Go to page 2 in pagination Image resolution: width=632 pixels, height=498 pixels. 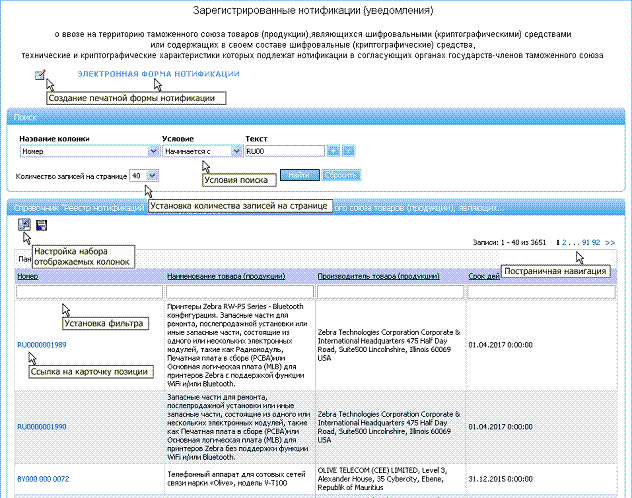point(564,242)
